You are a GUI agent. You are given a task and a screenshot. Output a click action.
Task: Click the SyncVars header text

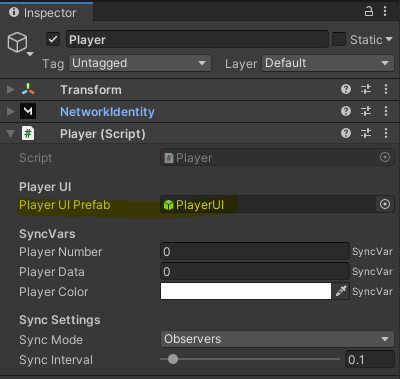click(x=47, y=234)
